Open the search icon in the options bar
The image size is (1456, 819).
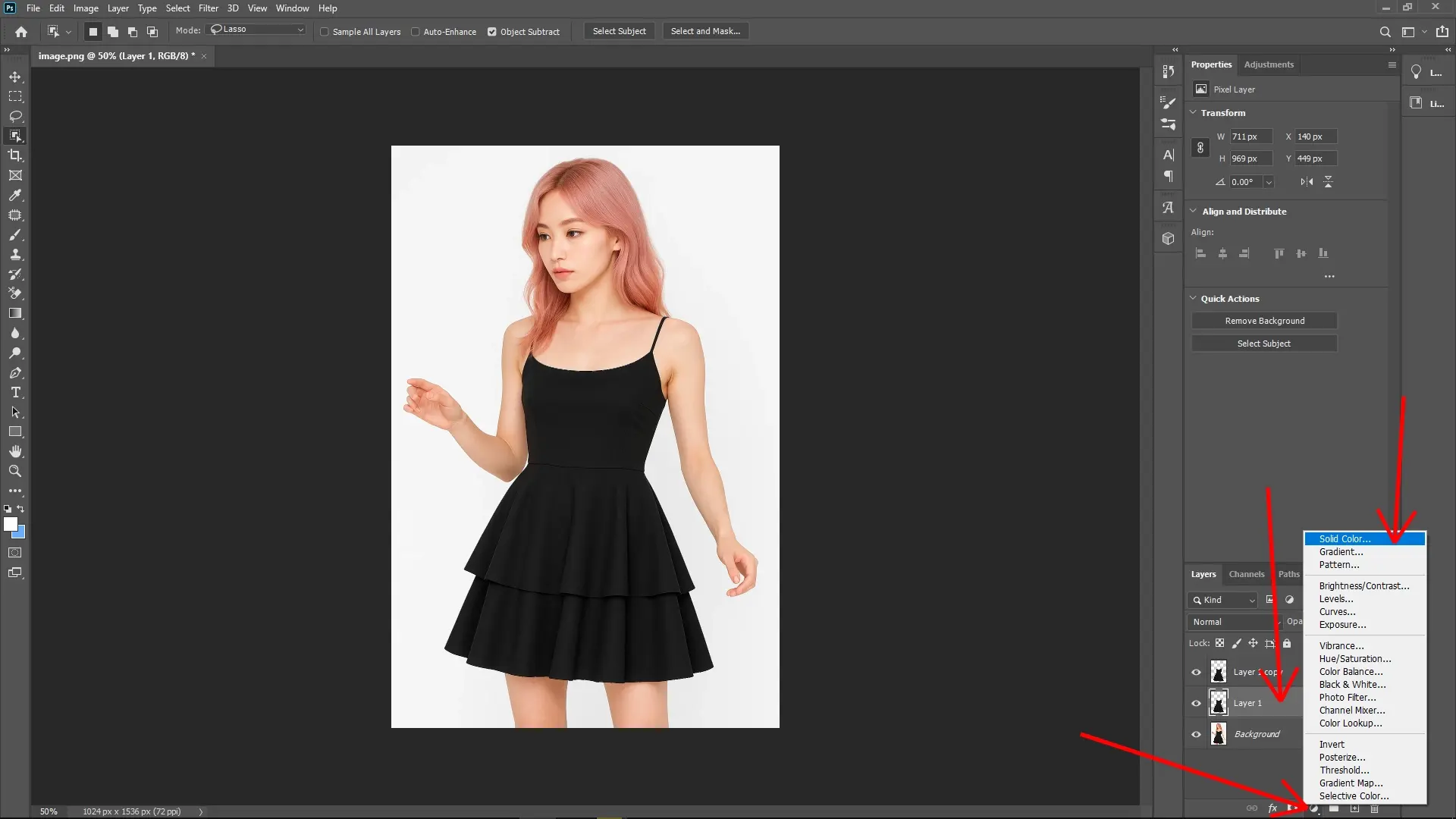point(1385,32)
